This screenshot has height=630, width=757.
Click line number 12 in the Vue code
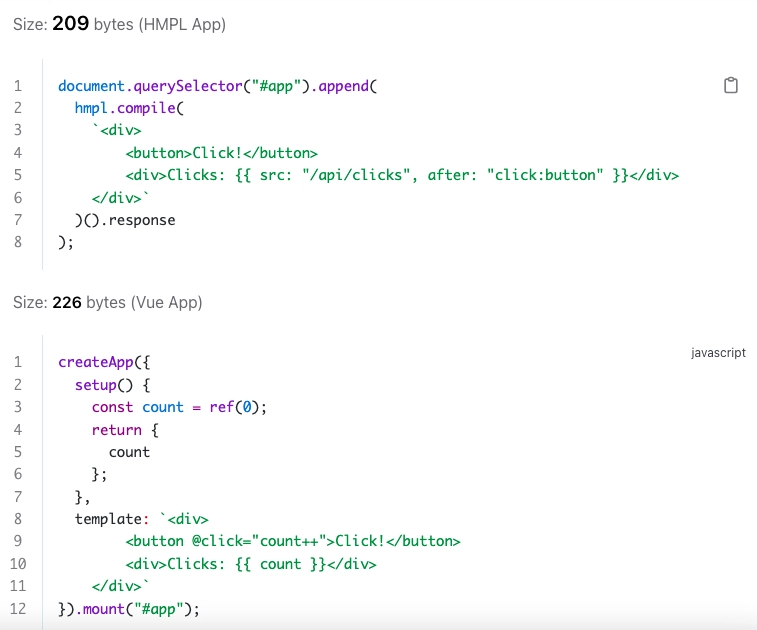pyautogui.click(x=18, y=609)
